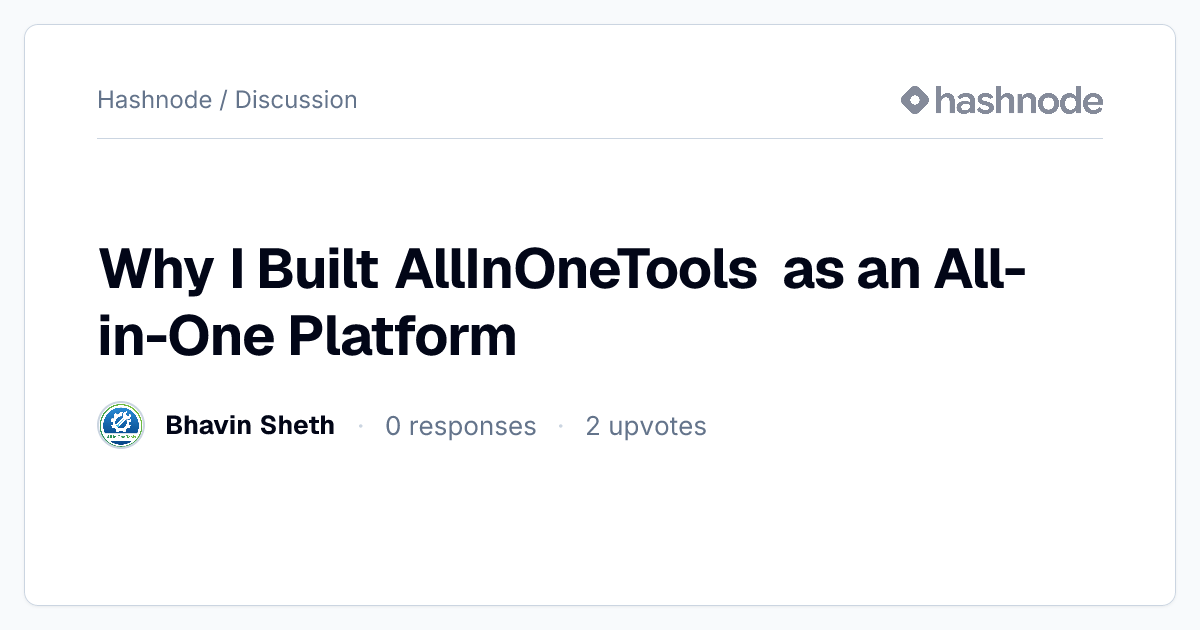
Task: Click the slash separator in breadcrumb
Action: pos(223,100)
